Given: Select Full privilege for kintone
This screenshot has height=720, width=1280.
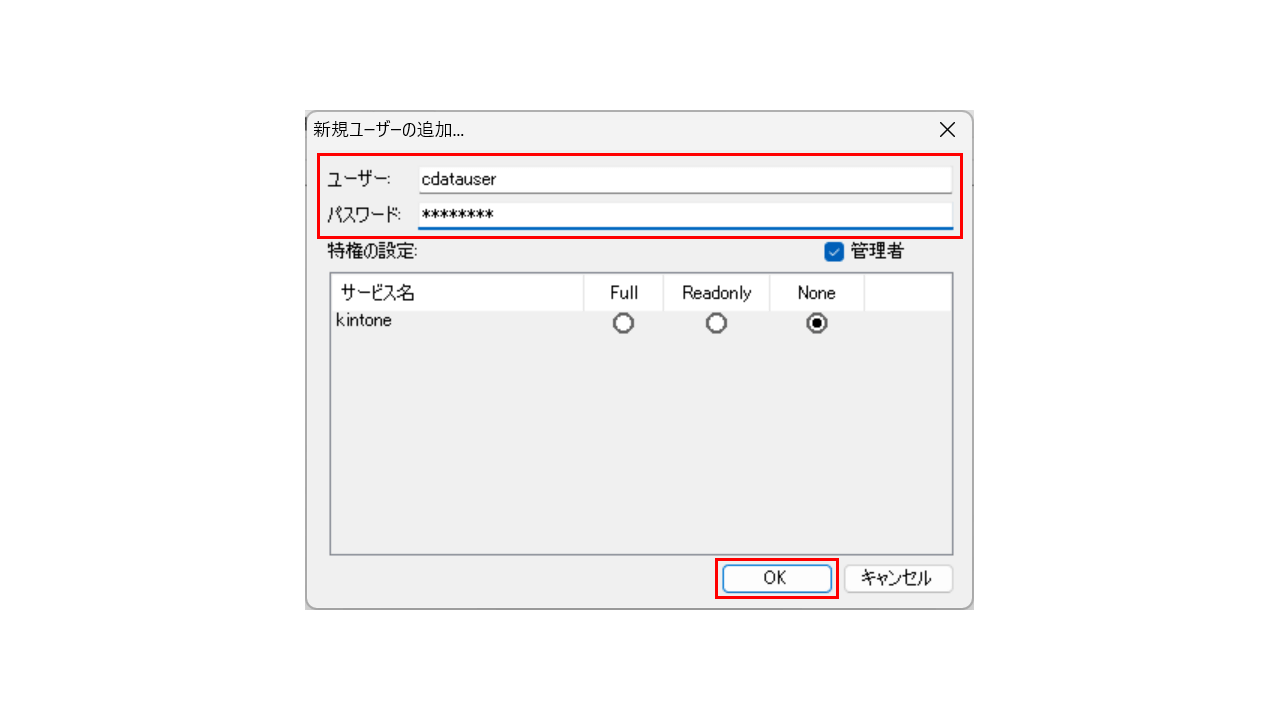Looking at the screenshot, I should [x=624, y=324].
